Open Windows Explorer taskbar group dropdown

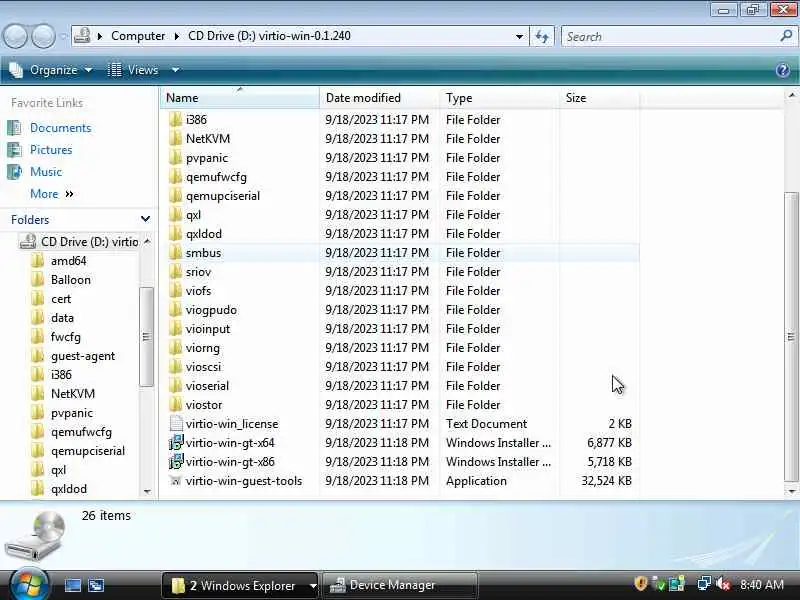pos(313,586)
